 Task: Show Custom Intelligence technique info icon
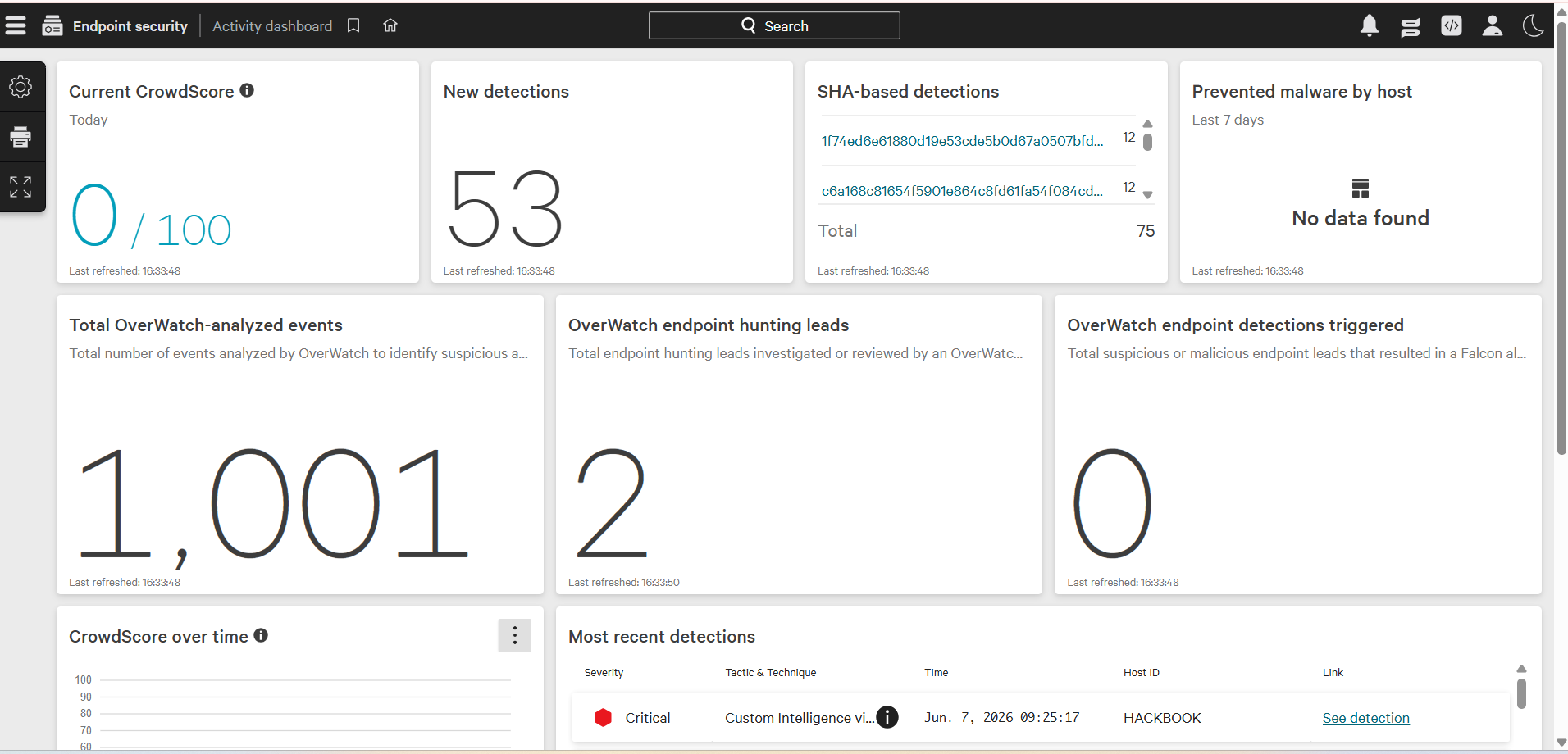[887, 717]
